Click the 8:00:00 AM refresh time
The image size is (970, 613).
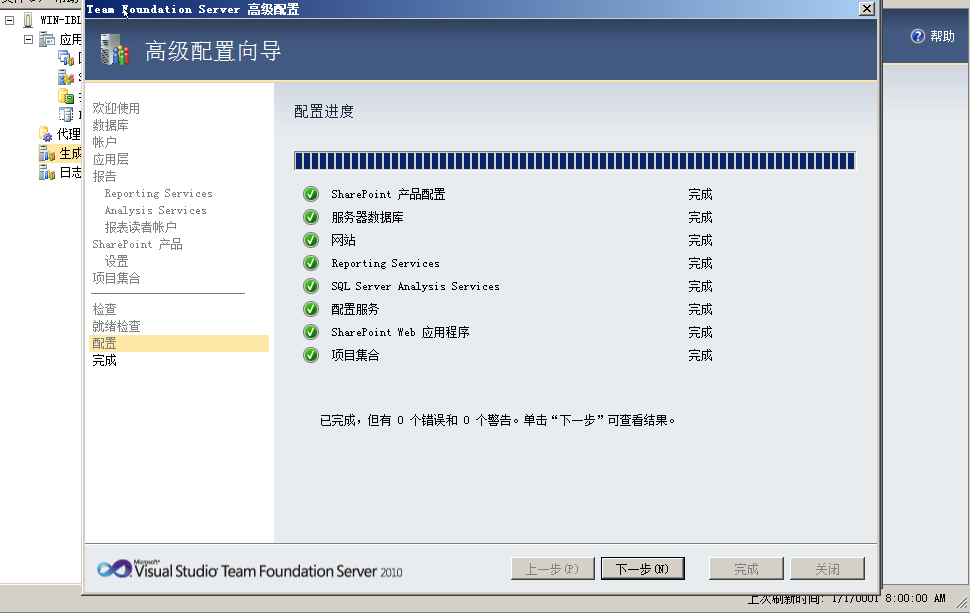click(x=915, y=599)
